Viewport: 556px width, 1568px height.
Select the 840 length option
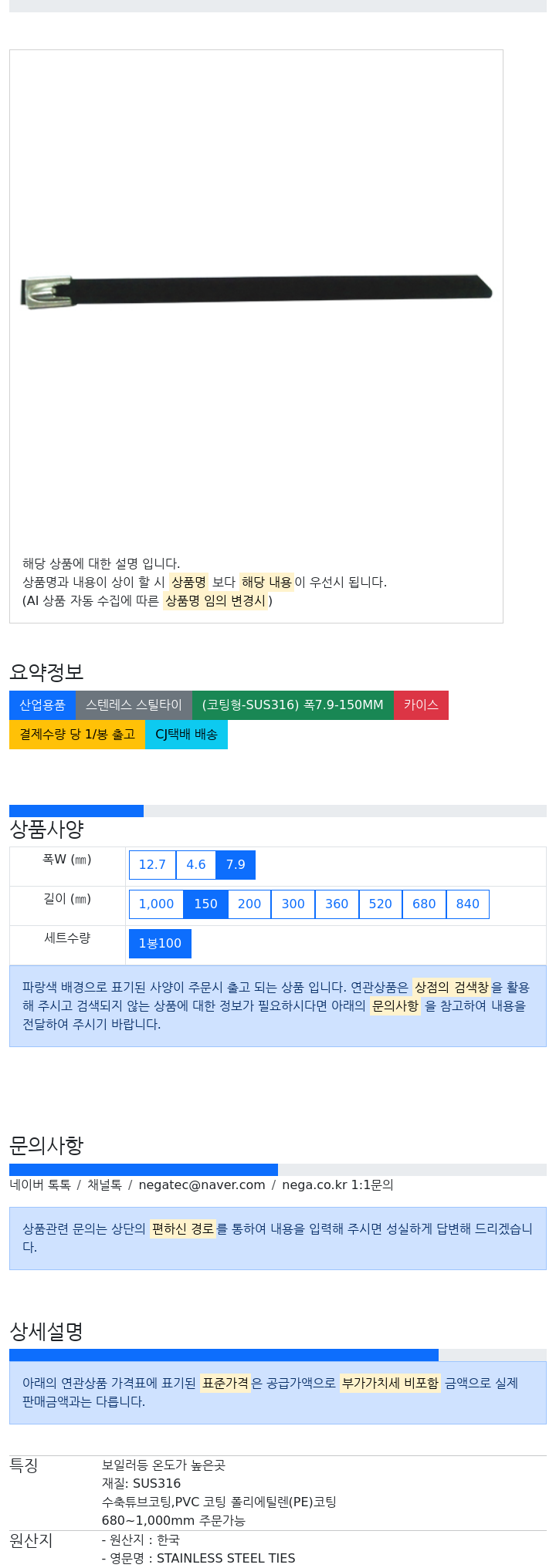pyautogui.click(x=468, y=904)
